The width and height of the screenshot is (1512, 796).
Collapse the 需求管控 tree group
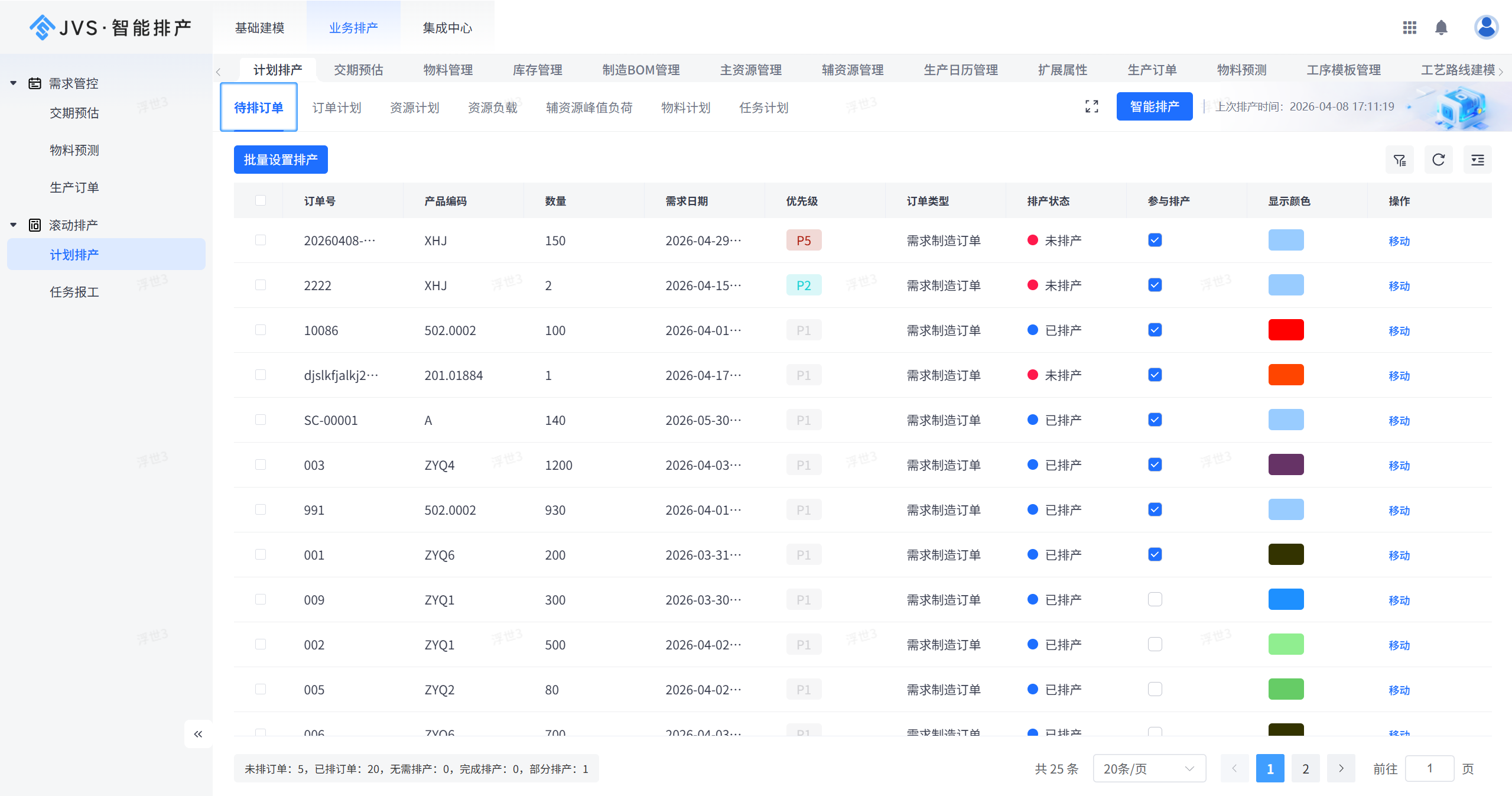[14, 83]
